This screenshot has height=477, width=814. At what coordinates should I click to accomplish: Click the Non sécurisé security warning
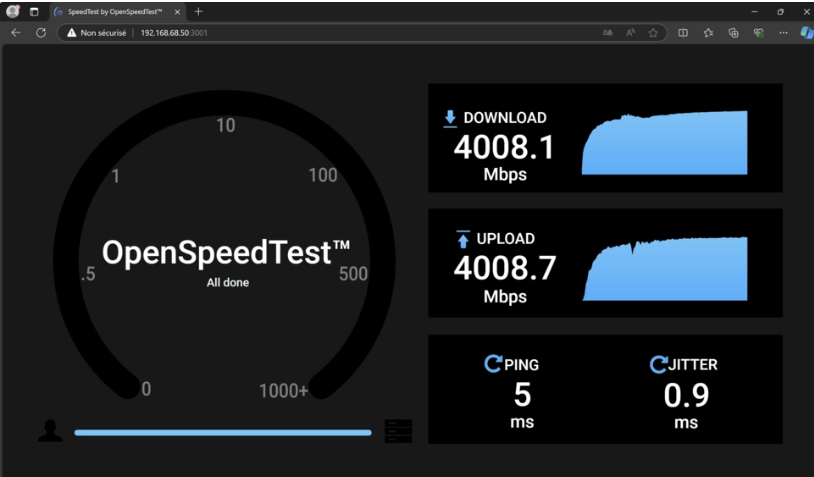tap(98, 32)
